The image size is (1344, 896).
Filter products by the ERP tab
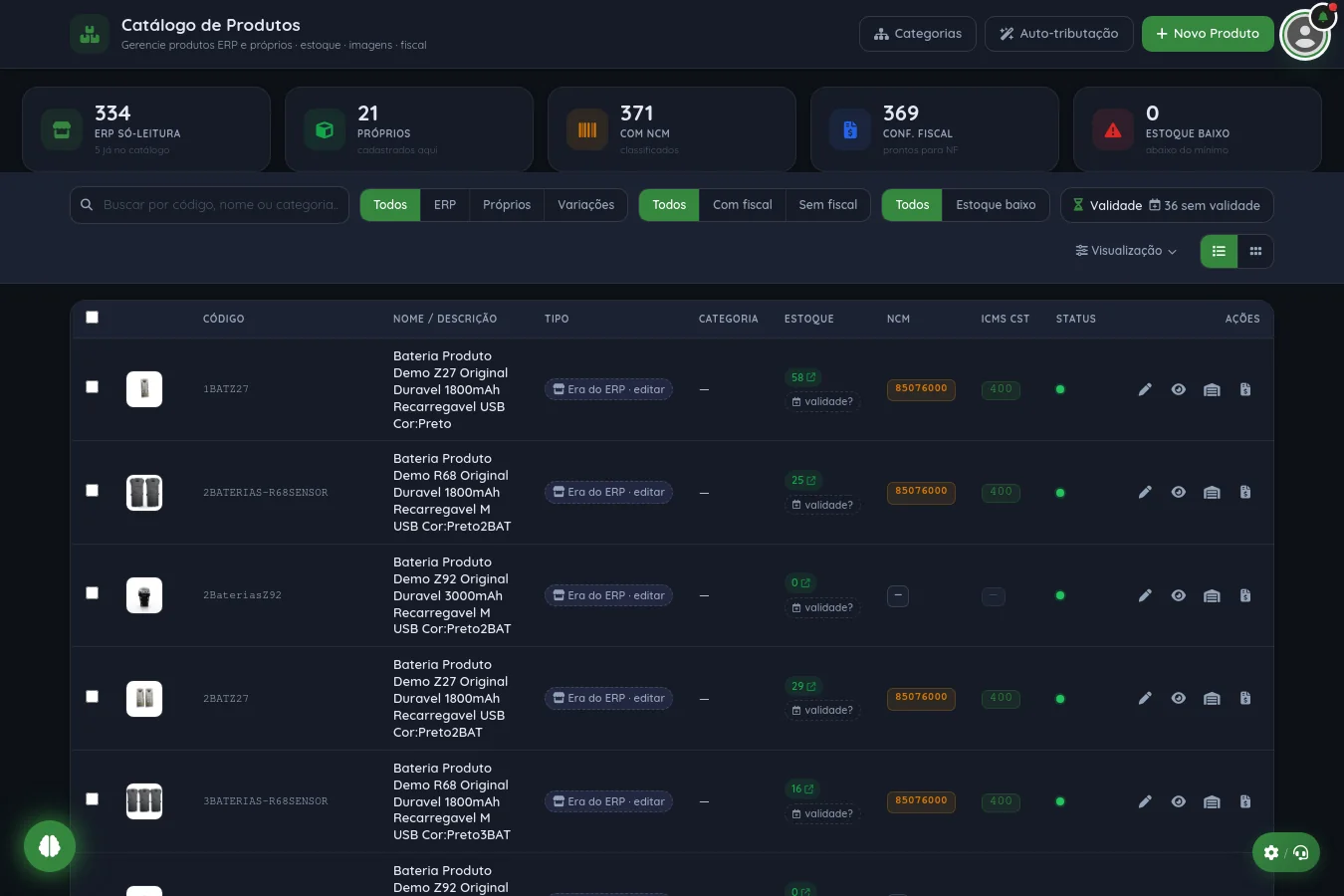click(445, 205)
